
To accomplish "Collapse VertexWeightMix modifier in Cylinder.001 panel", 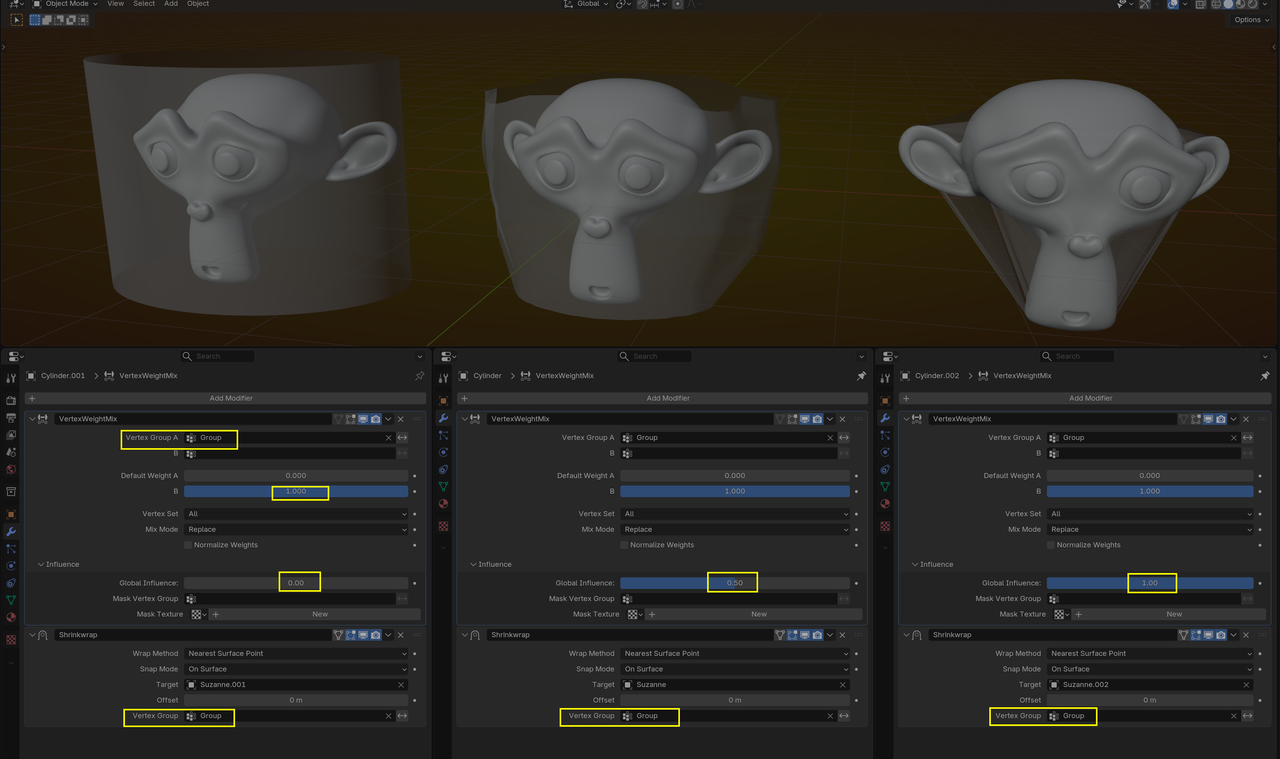I will point(32,419).
